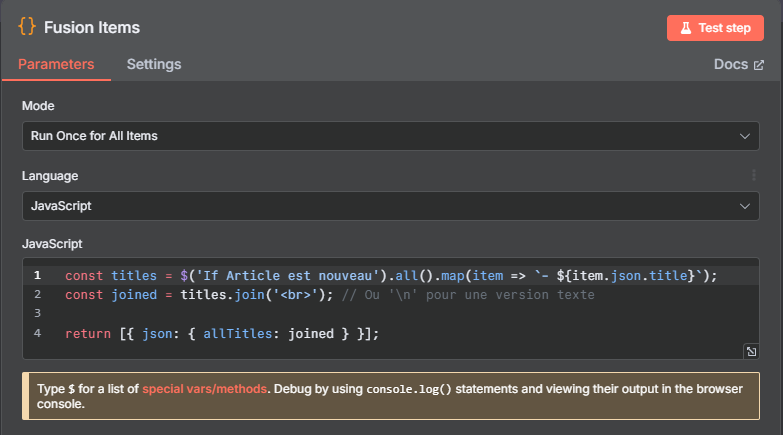Open the Mode dropdown showing Run Once for All Items
Viewport: 783px width, 435px height.
tap(391, 136)
